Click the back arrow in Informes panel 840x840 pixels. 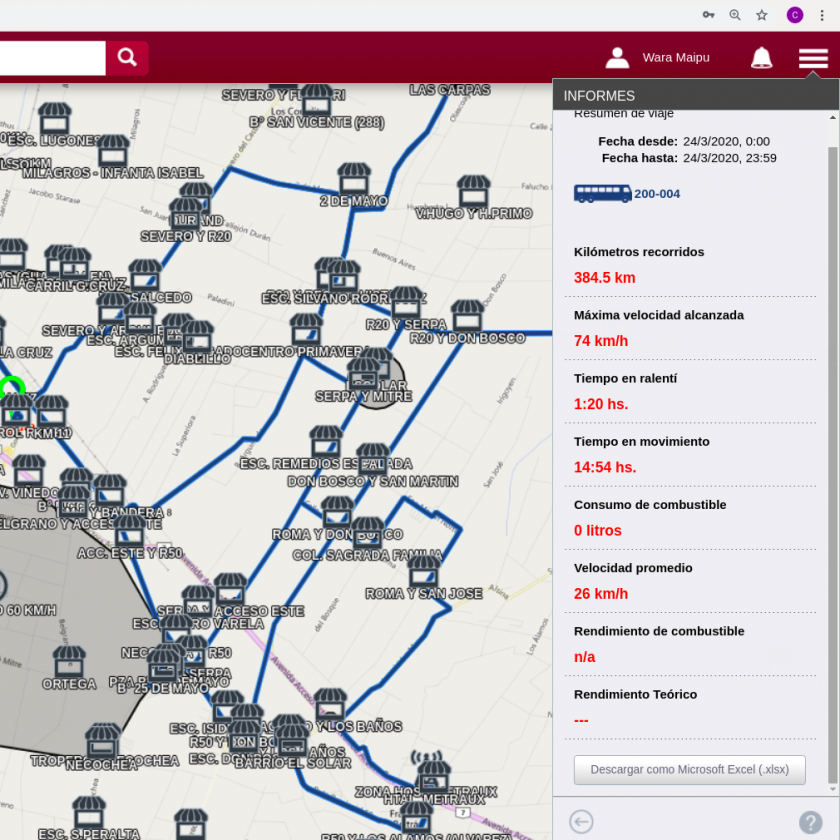581,821
